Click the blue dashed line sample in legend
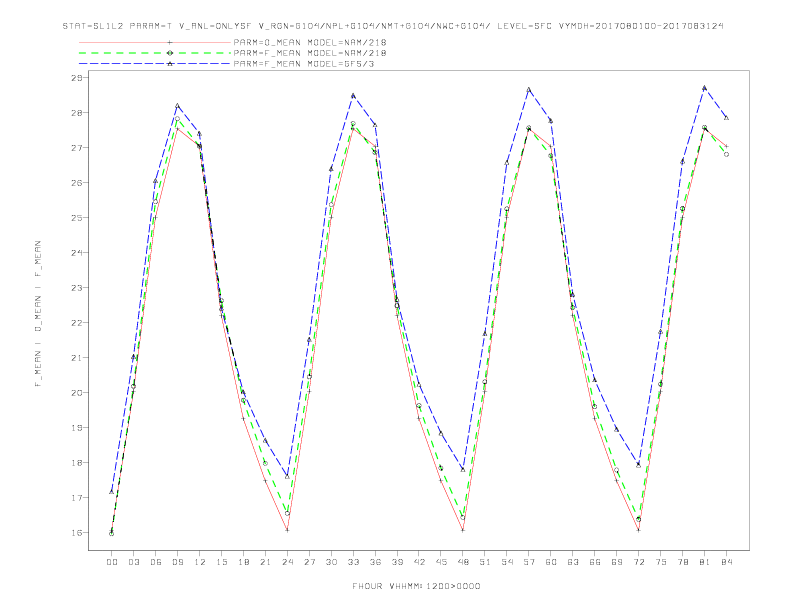792x612 pixels. click(x=155, y=64)
